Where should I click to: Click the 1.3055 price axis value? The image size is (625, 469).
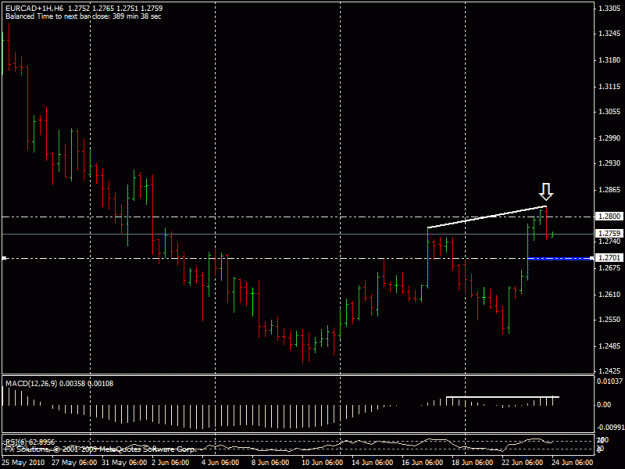click(x=609, y=112)
